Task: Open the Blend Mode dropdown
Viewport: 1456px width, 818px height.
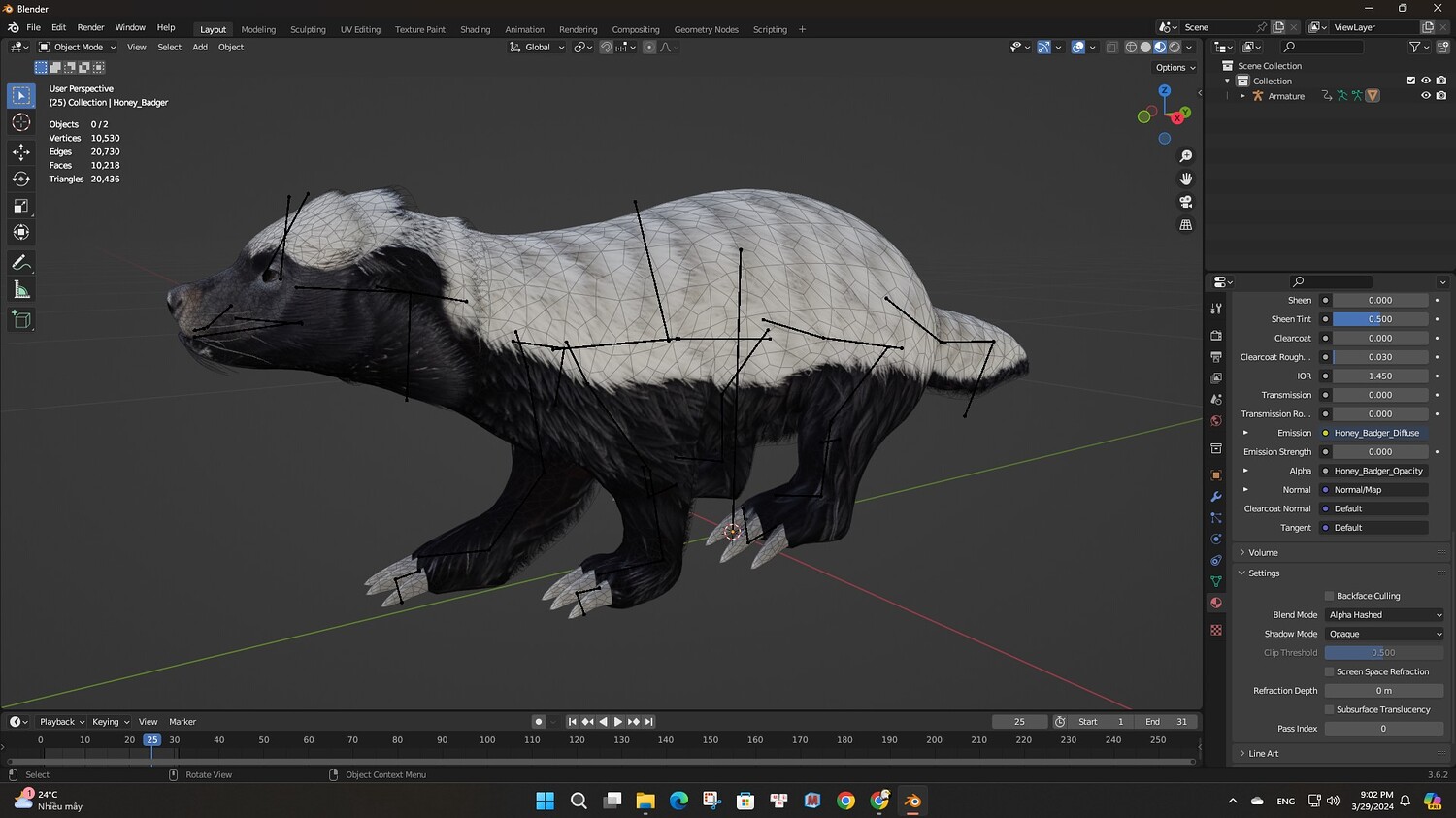Action: [1384, 615]
